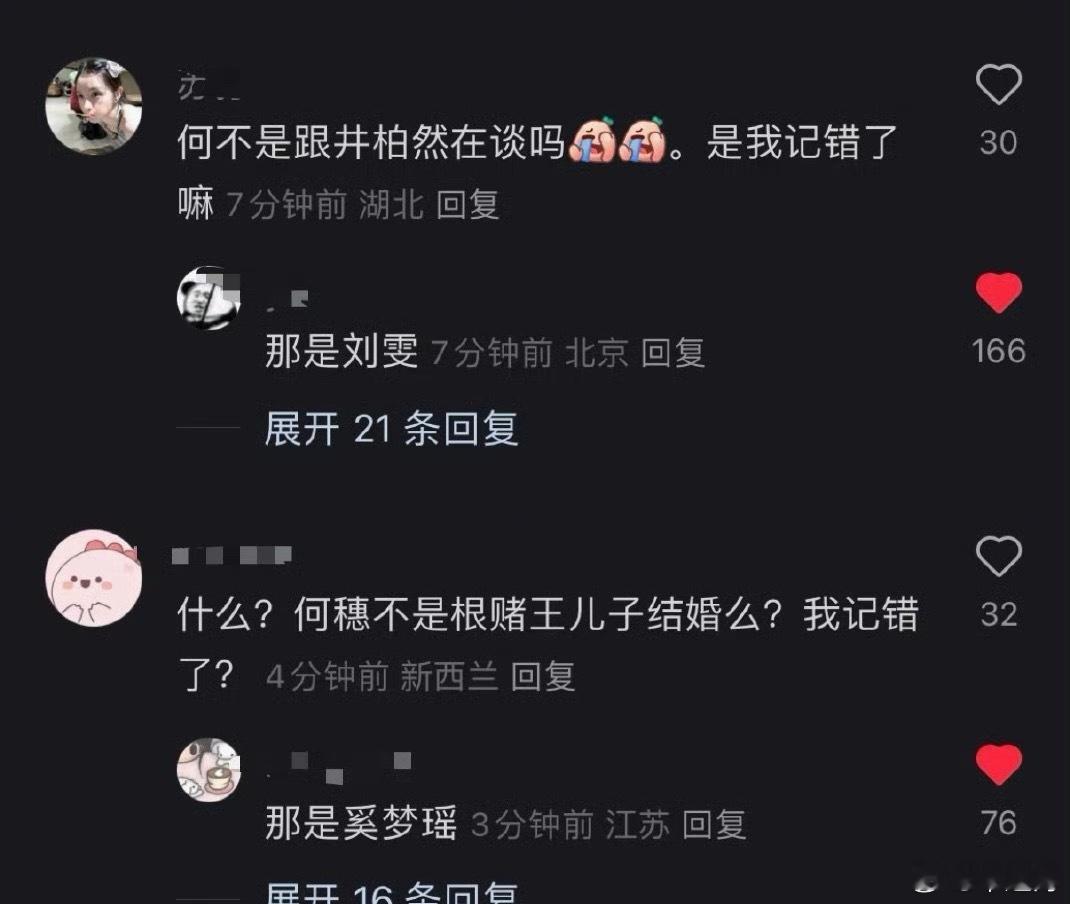Open avatar of 那是奚梦瑶 replier
This screenshot has height=904, width=1070.
(209, 769)
